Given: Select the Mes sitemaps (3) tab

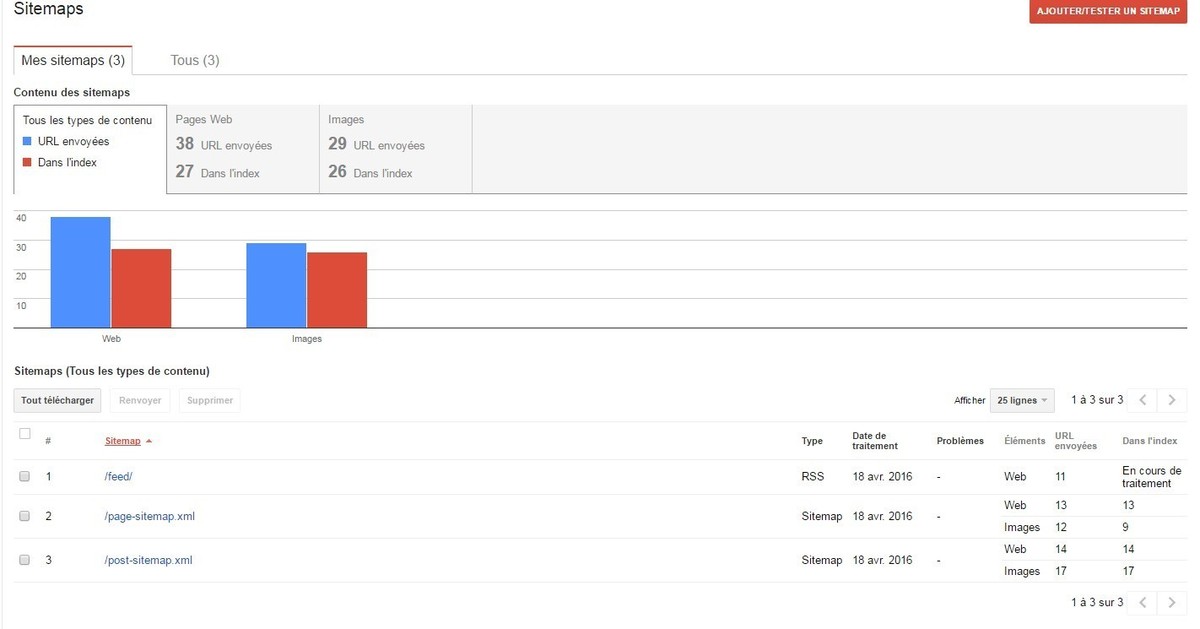Looking at the screenshot, I should (x=73, y=60).
